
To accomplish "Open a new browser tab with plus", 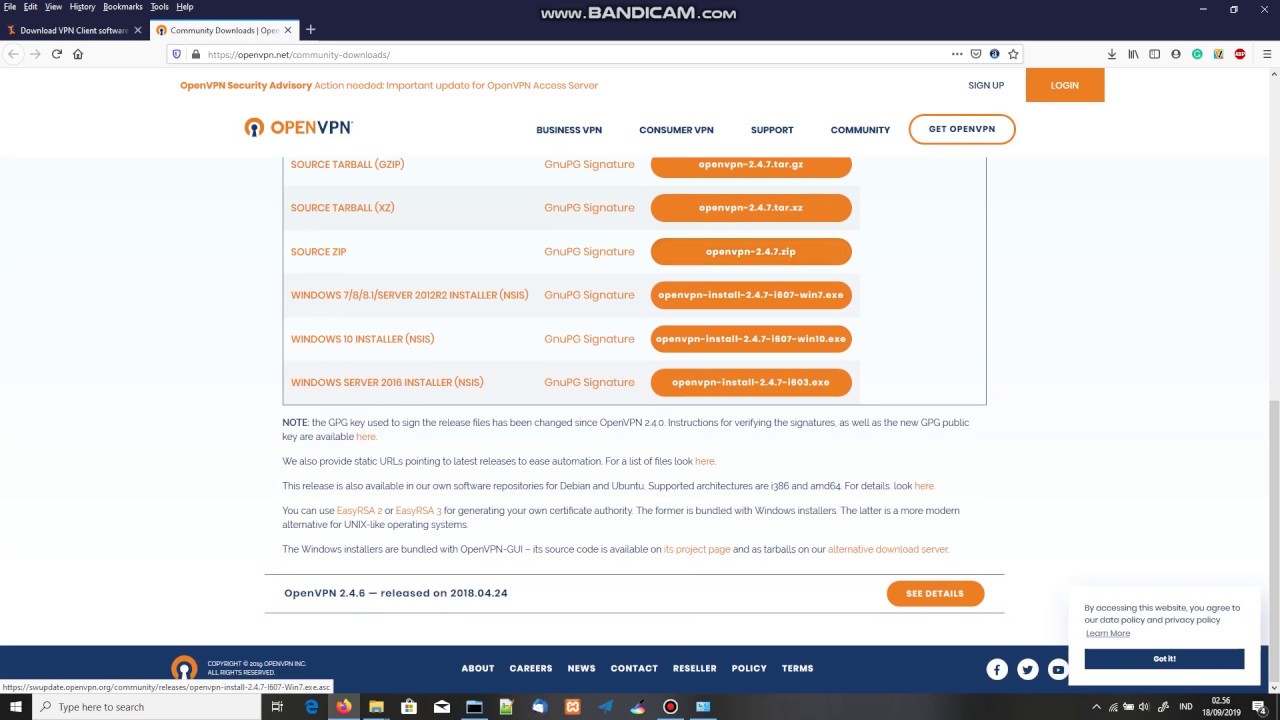I will [x=310, y=30].
